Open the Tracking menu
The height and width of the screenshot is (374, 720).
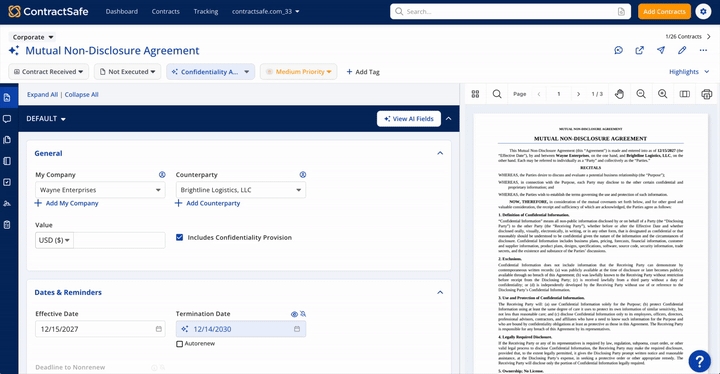206,11
